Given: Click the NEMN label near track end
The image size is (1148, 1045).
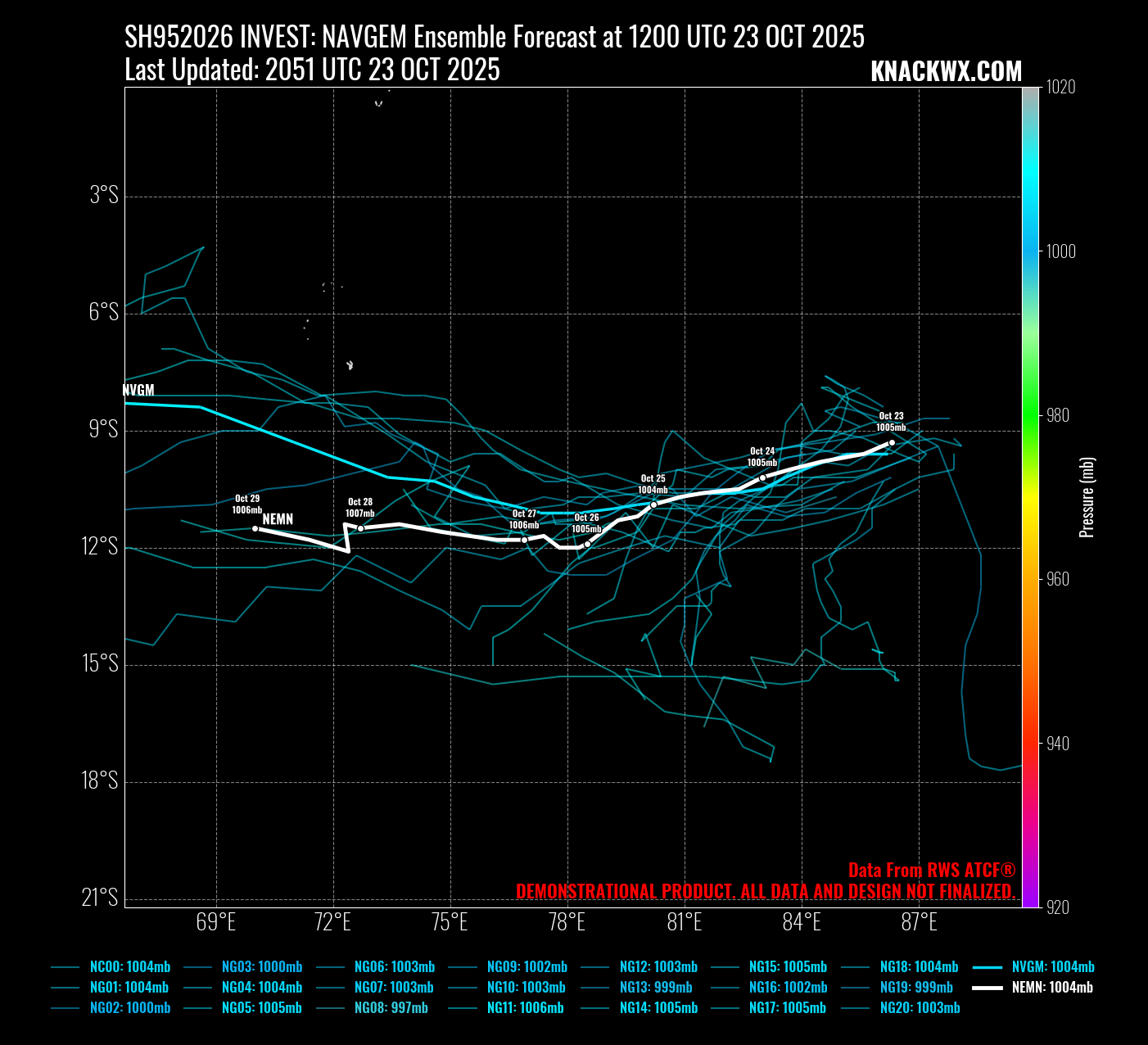Looking at the screenshot, I should tap(278, 519).
